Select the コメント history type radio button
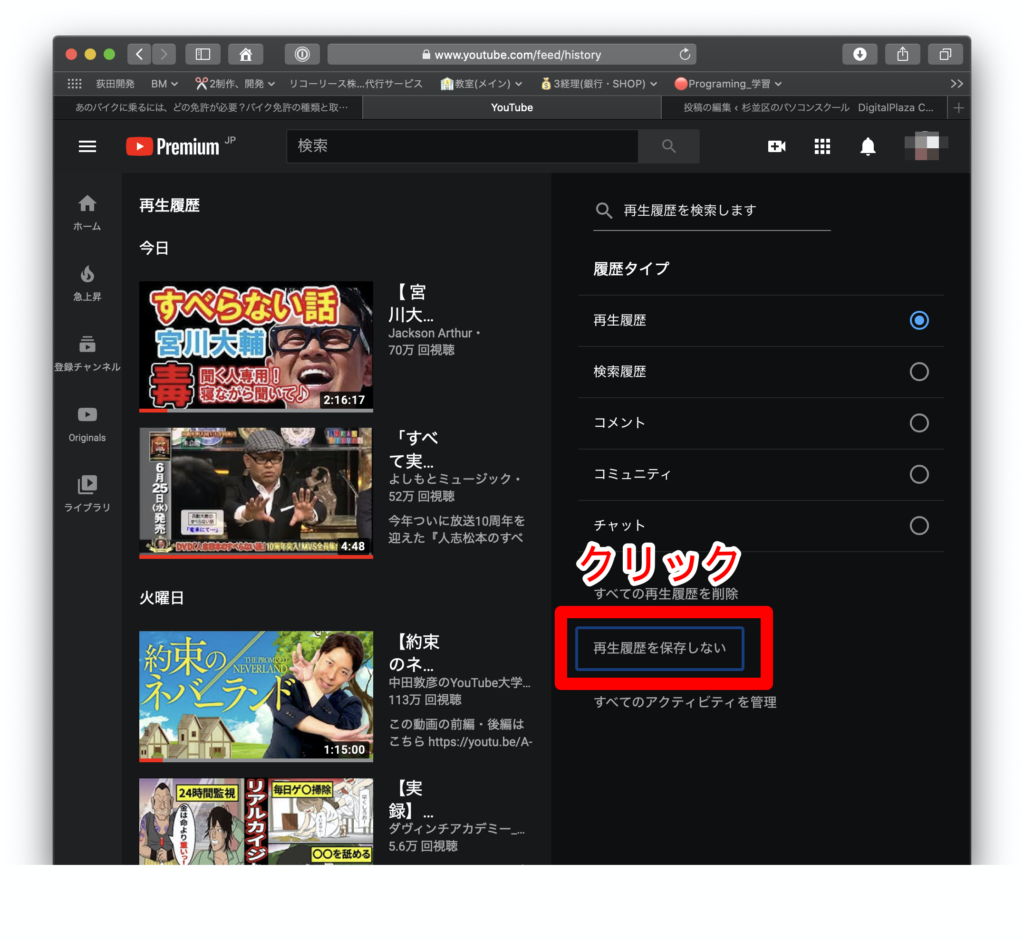 pyautogui.click(x=918, y=423)
